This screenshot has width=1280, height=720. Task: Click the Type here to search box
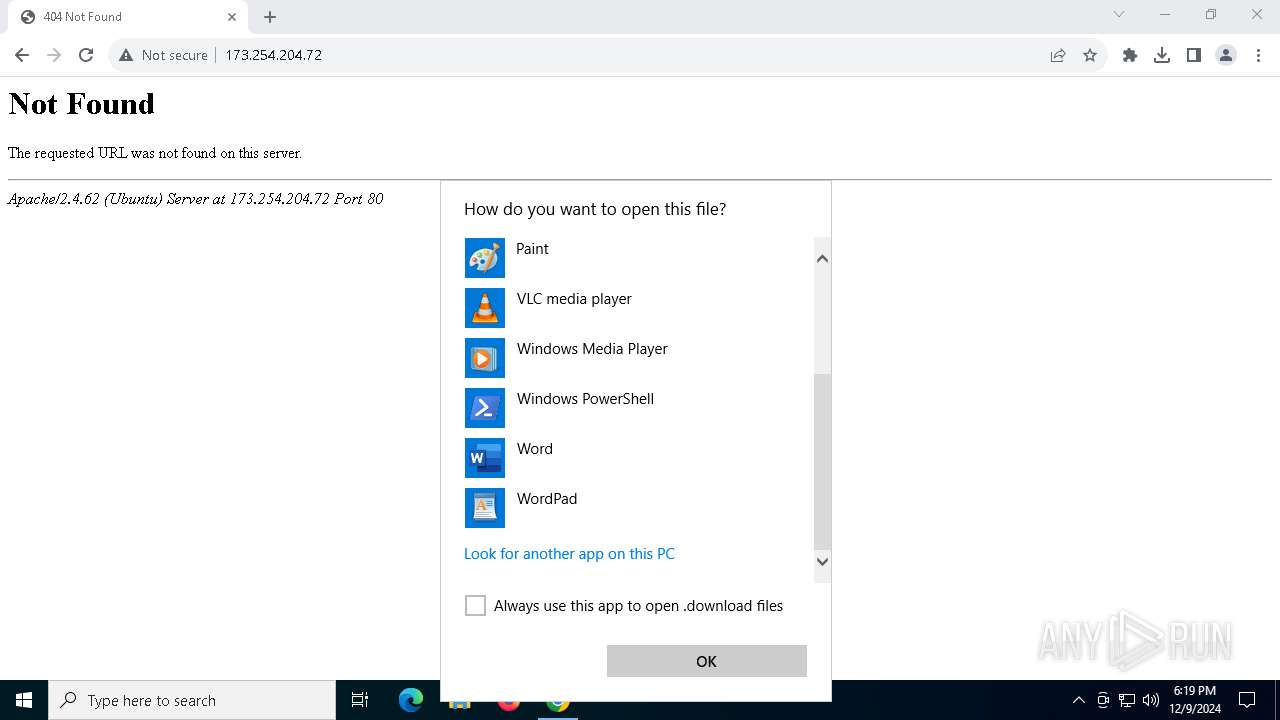click(x=192, y=700)
